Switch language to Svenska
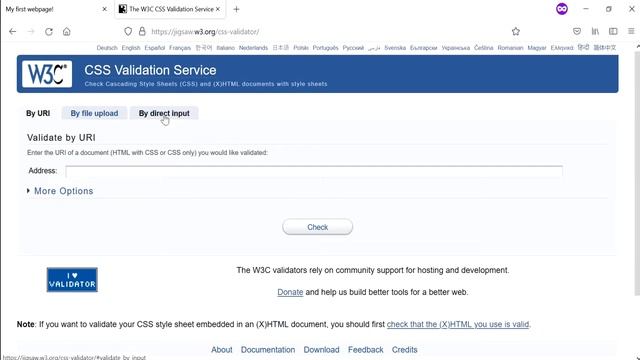The height and width of the screenshot is (360, 640). (x=395, y=48)
